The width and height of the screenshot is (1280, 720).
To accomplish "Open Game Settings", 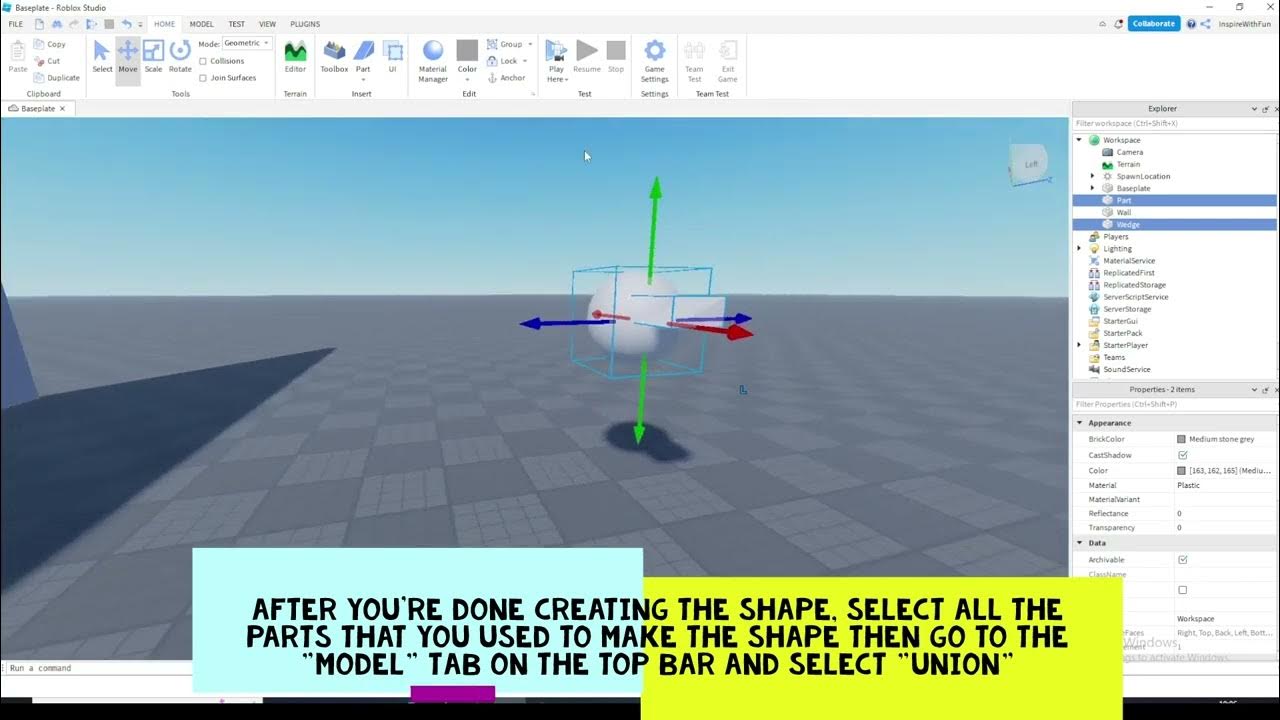I will 654,61.
